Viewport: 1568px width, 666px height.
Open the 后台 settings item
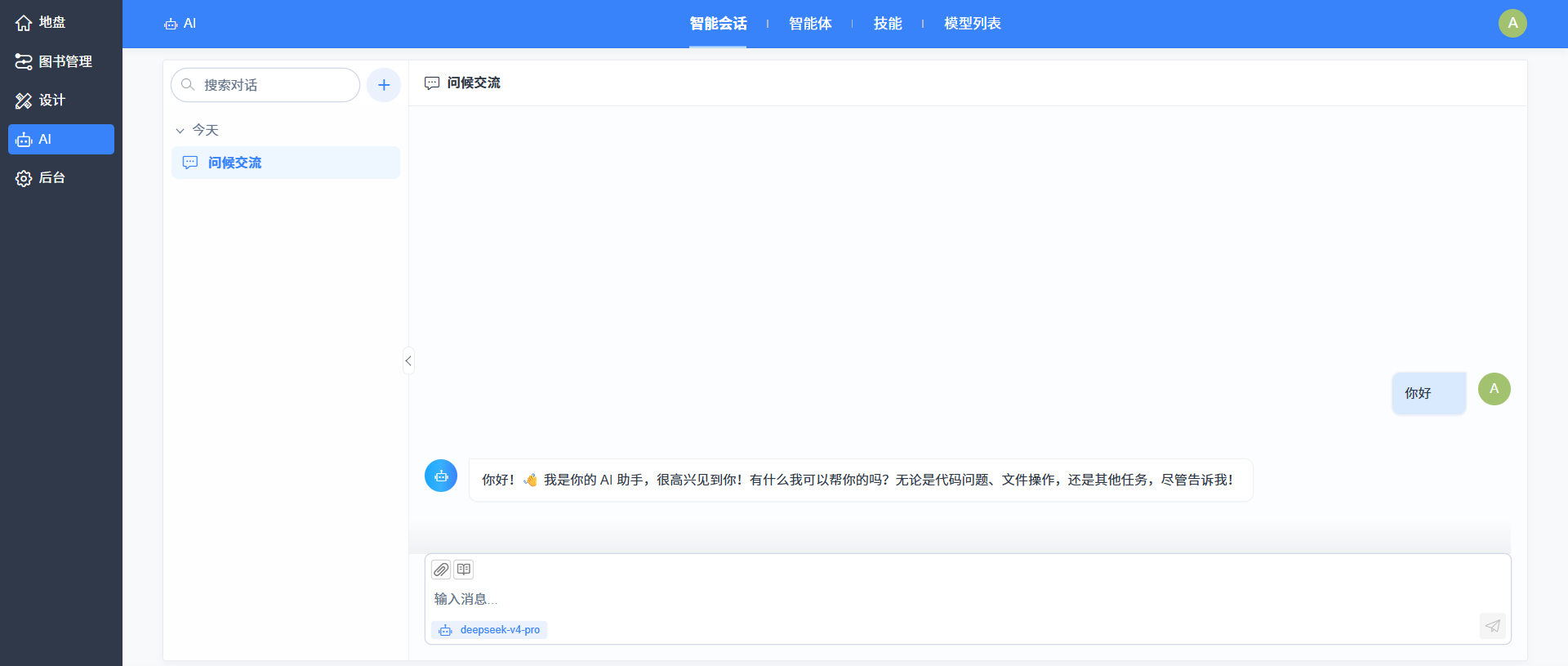[61, 177]
